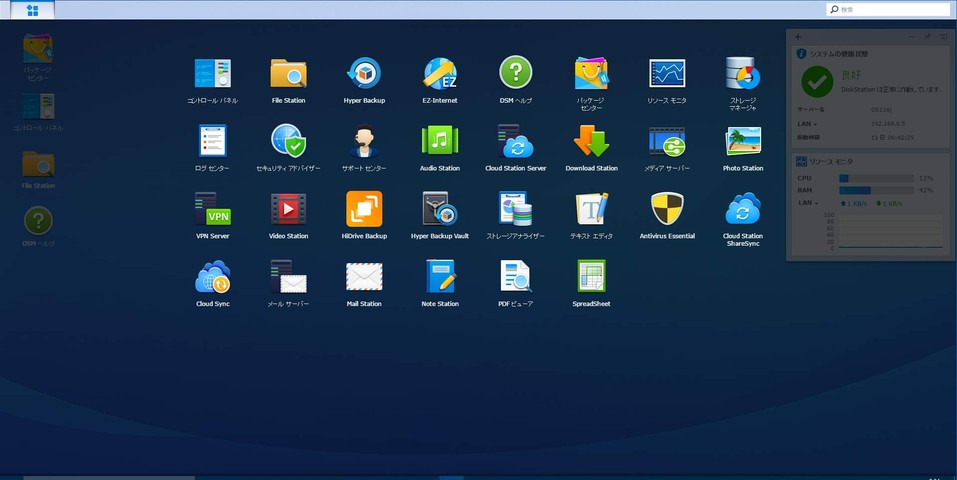Open the Media Server app
This screenshot has height=480, width=957.
click(667, 141)
